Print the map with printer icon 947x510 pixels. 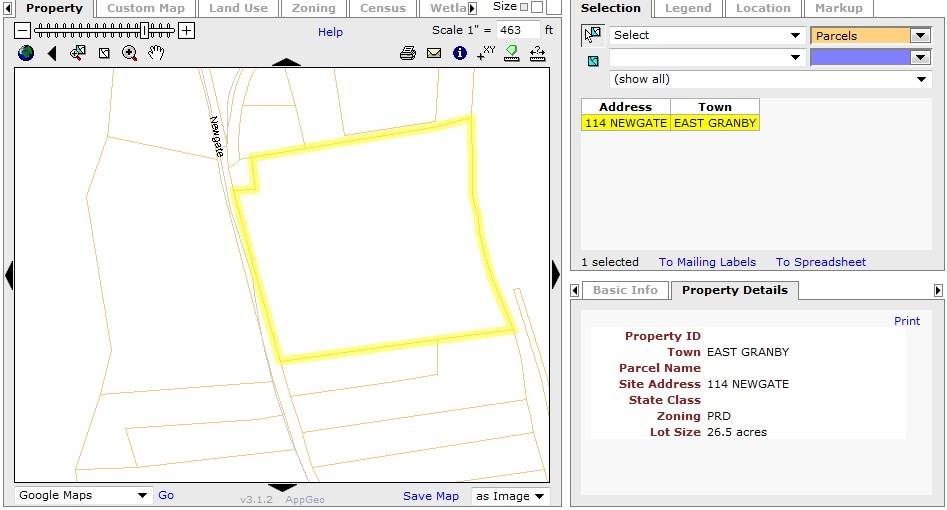pyautogui.click(x=408, y=53)
